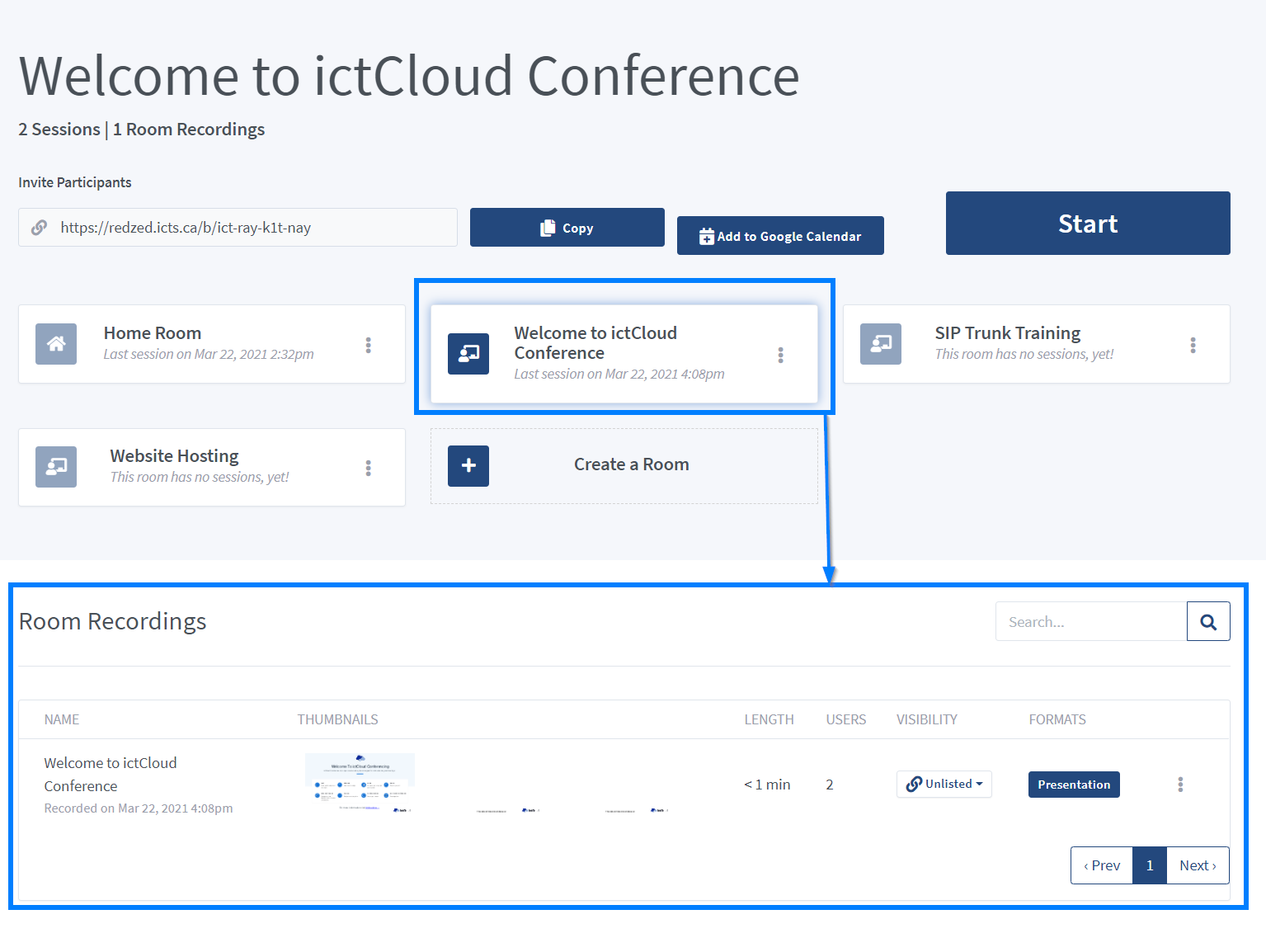Select the SIP Trunk Training title
Viewport: 1266px width, 952px height.
(1008, 333)
